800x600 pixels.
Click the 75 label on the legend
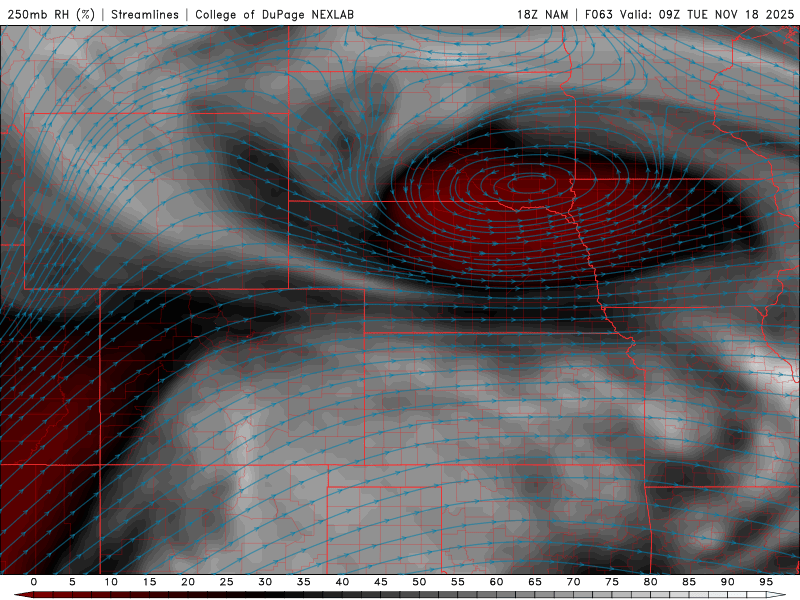pyautogui.click(x=612, y=582)
